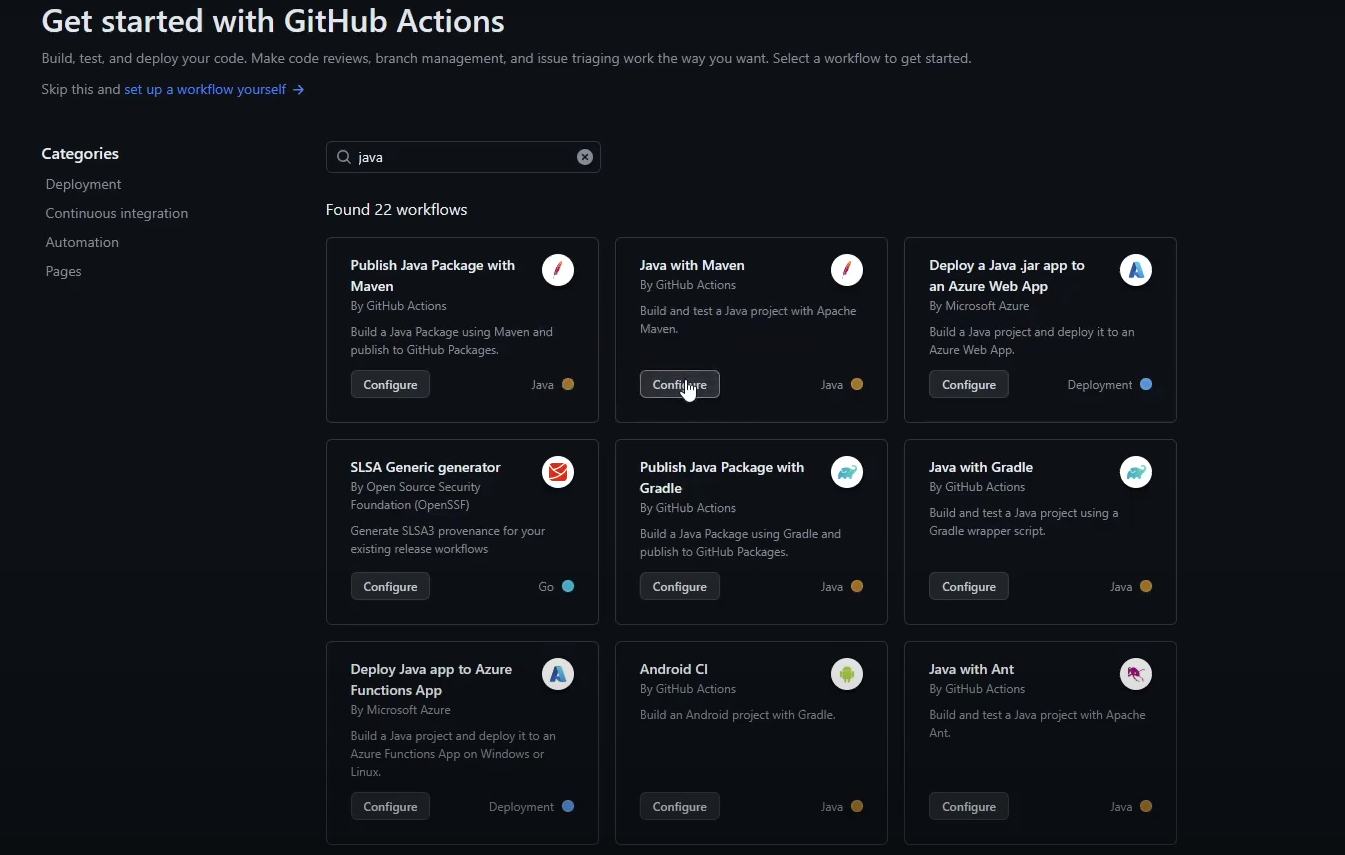Click the Java language dot on Java with Maven card
Viewport: 1345px width, 855px height.
[x=857, y=384]
